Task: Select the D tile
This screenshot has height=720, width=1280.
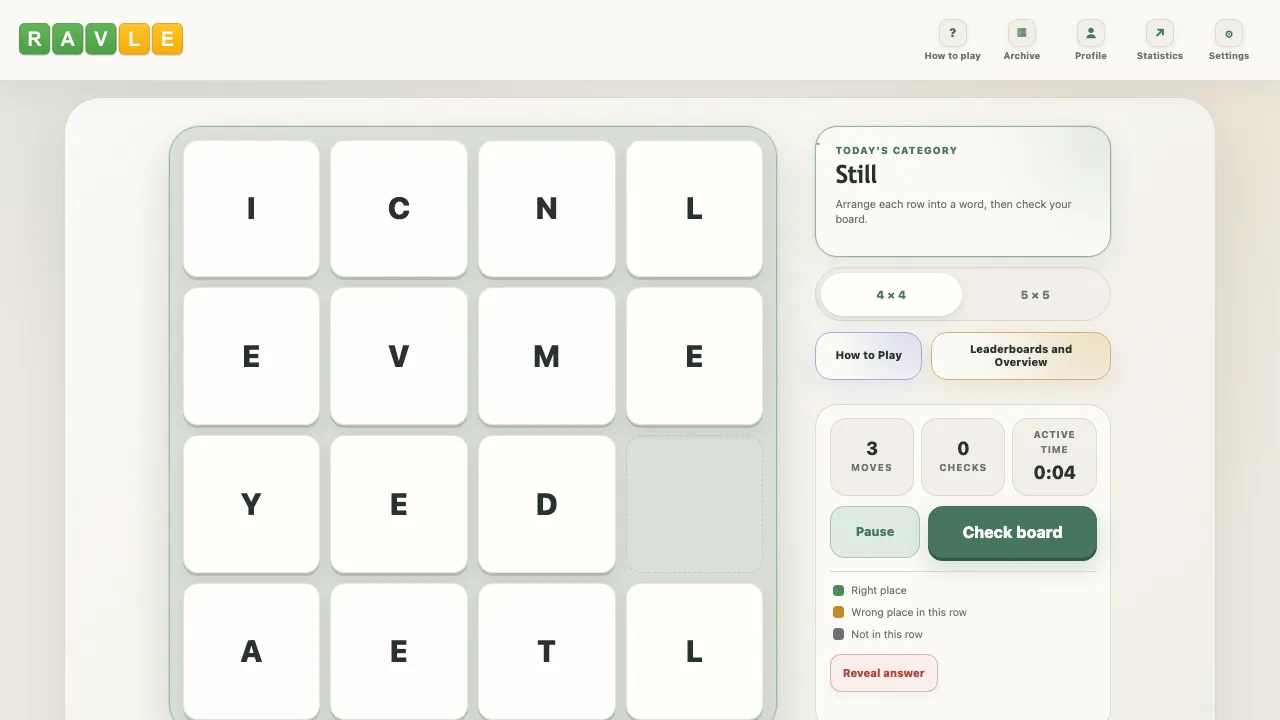Action: click(547, 504)
